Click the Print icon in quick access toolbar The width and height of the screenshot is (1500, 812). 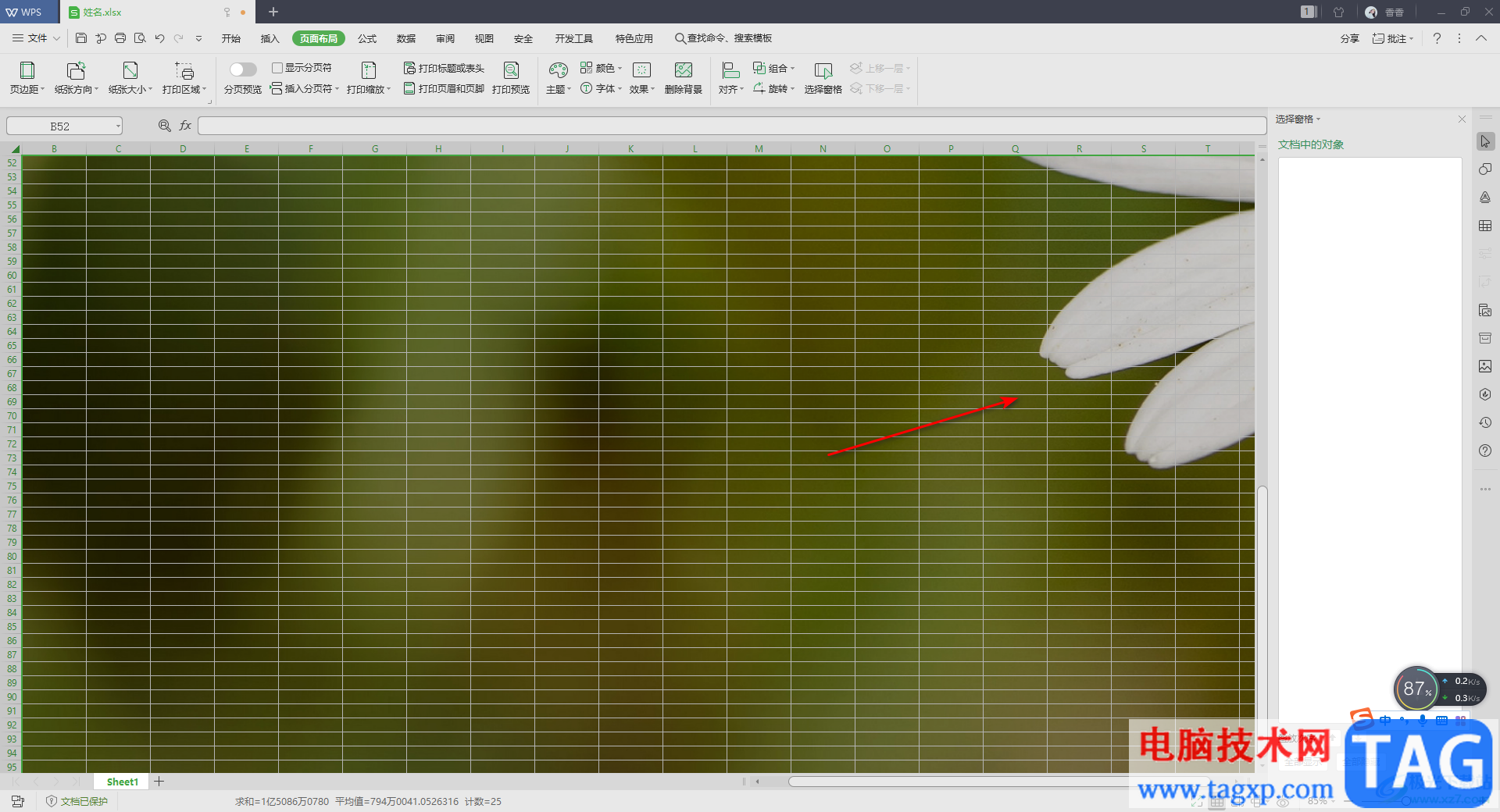(x=120, y=38)
